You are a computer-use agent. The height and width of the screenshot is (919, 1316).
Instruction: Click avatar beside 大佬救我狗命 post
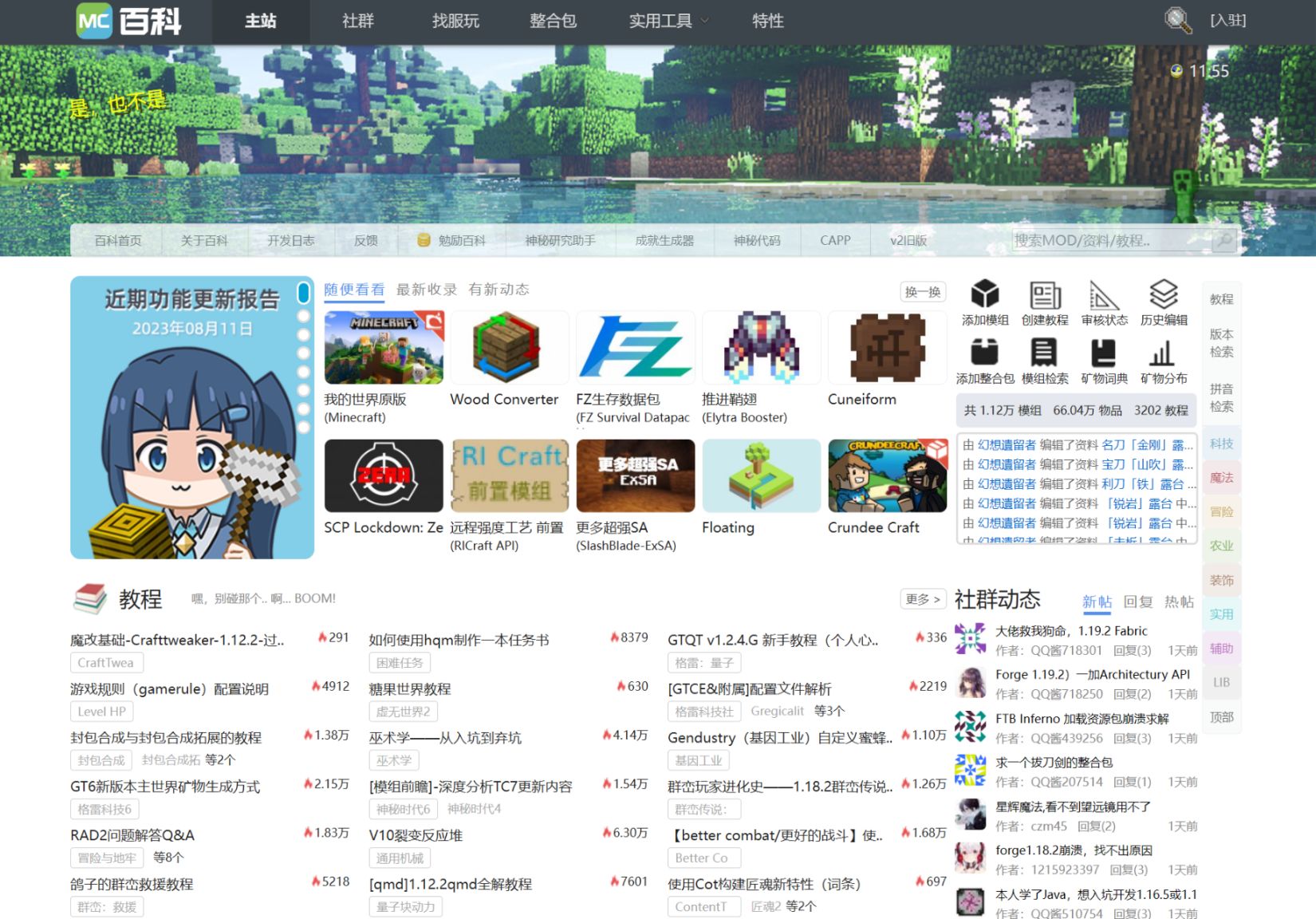tap(971, 639)
